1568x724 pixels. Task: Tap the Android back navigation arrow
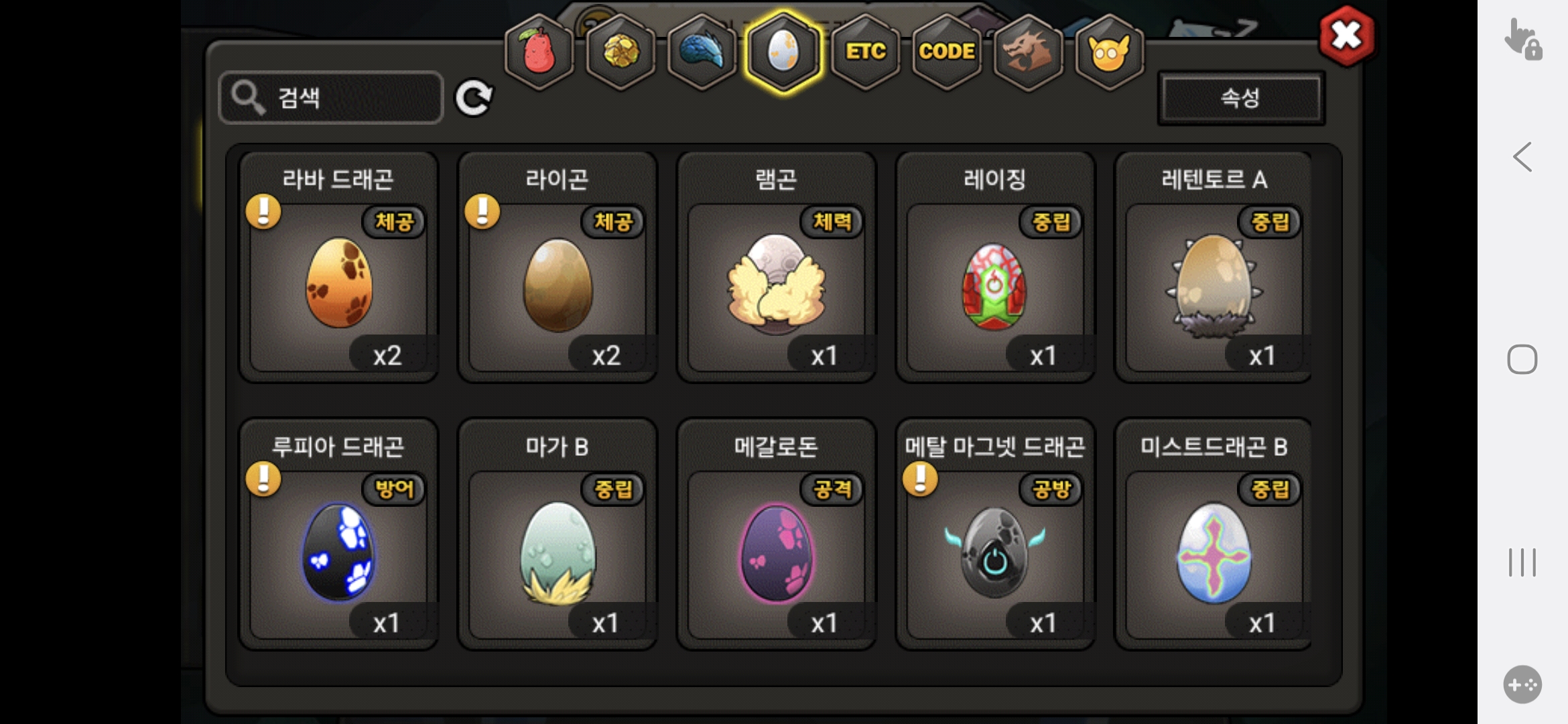1522,157
